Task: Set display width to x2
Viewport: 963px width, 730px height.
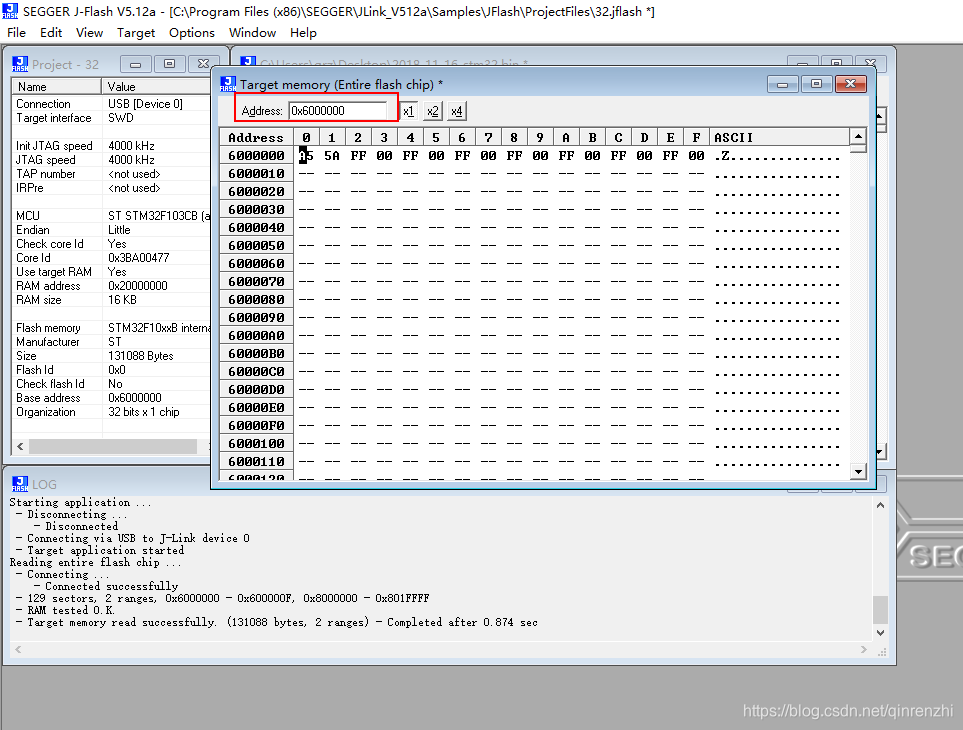Action: [x=432, y=111]
